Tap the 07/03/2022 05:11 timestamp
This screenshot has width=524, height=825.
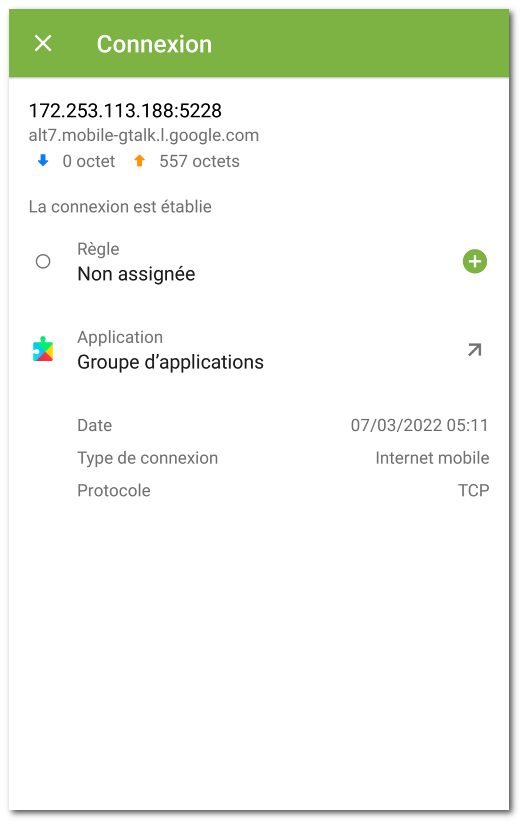(x=420, y=425)
